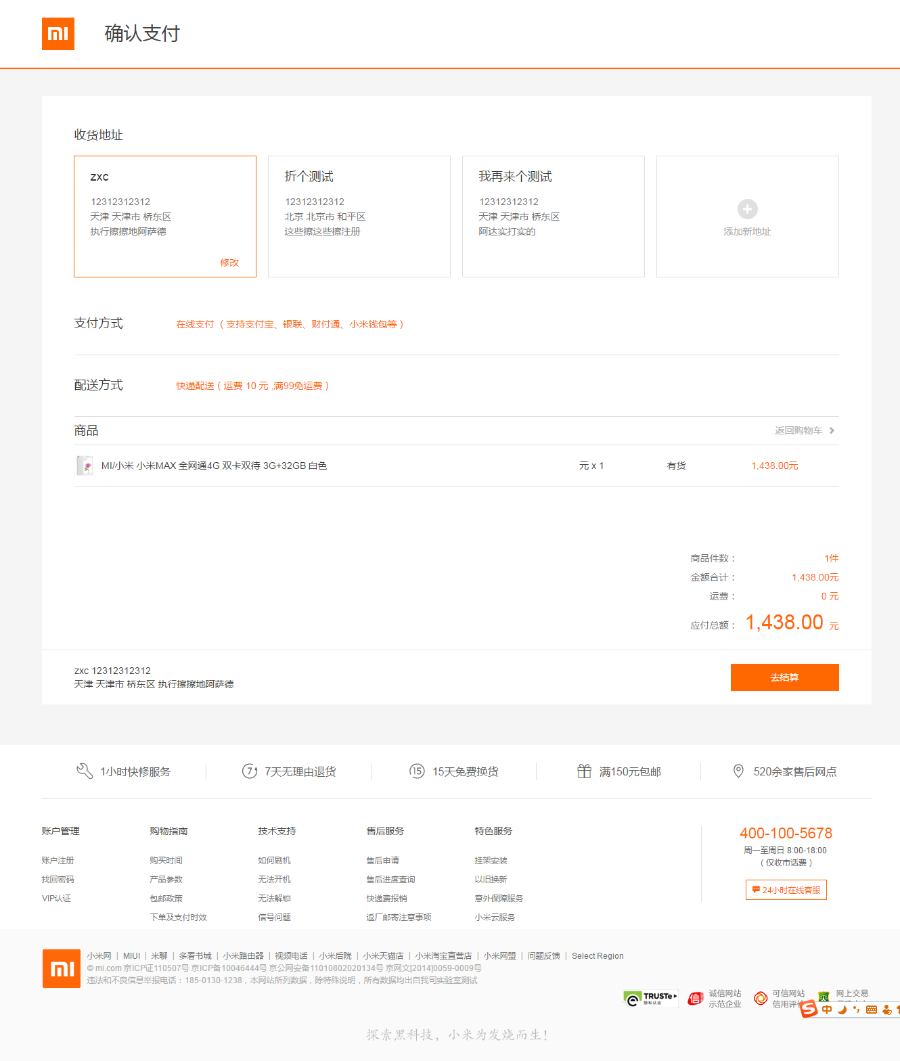Click Select Region link
The width and height of the screenshot is (900, 1061).
598,956
